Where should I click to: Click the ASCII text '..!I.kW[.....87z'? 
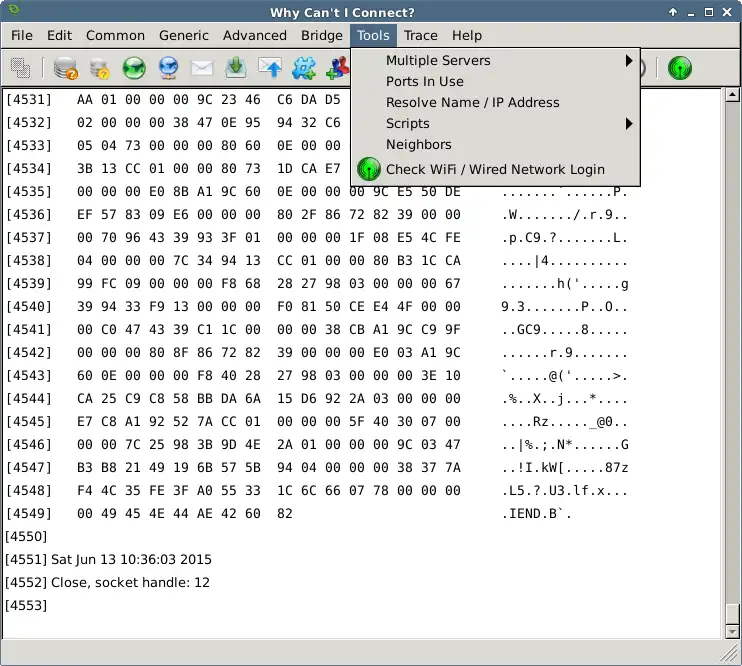coord(565,468)
